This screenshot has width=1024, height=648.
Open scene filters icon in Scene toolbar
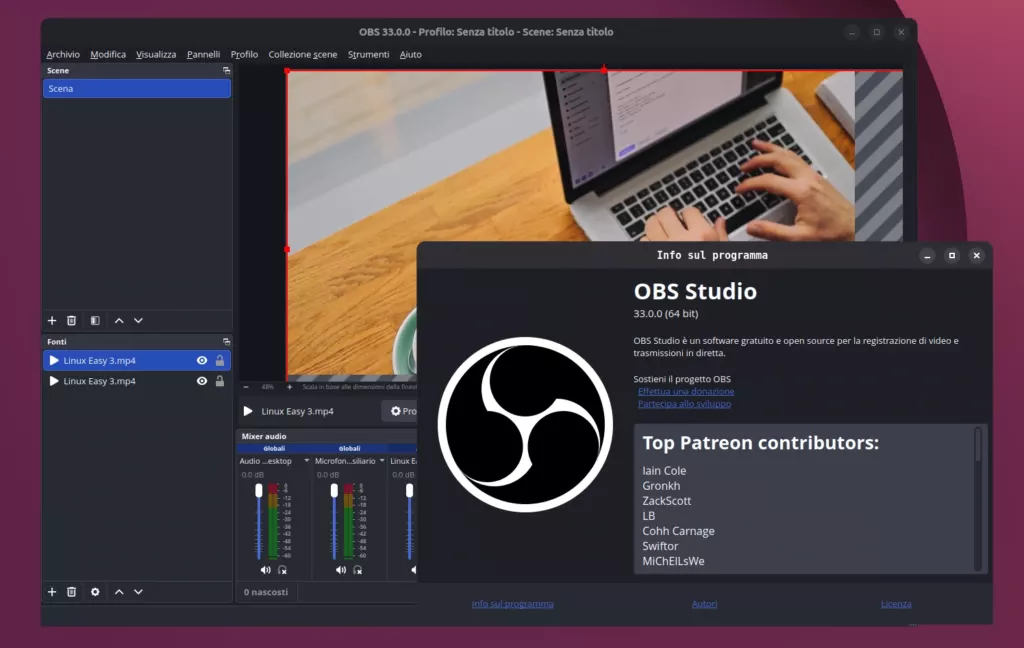pyautogui.click(x=95, y=321)
